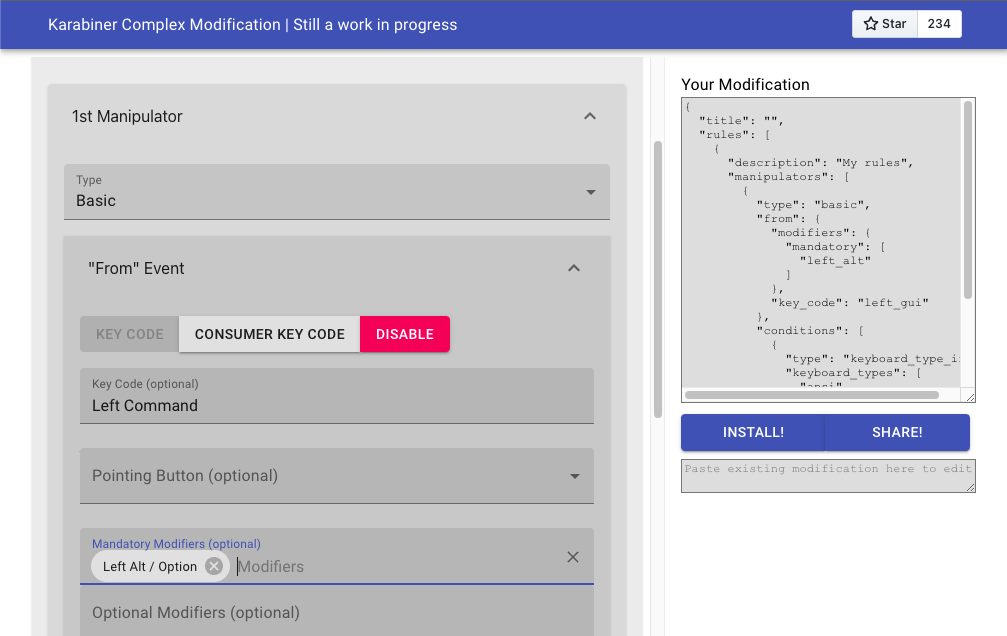Click the Karabiner Complex Modification title
This screenshot has width=1007, height=636.
252,24
